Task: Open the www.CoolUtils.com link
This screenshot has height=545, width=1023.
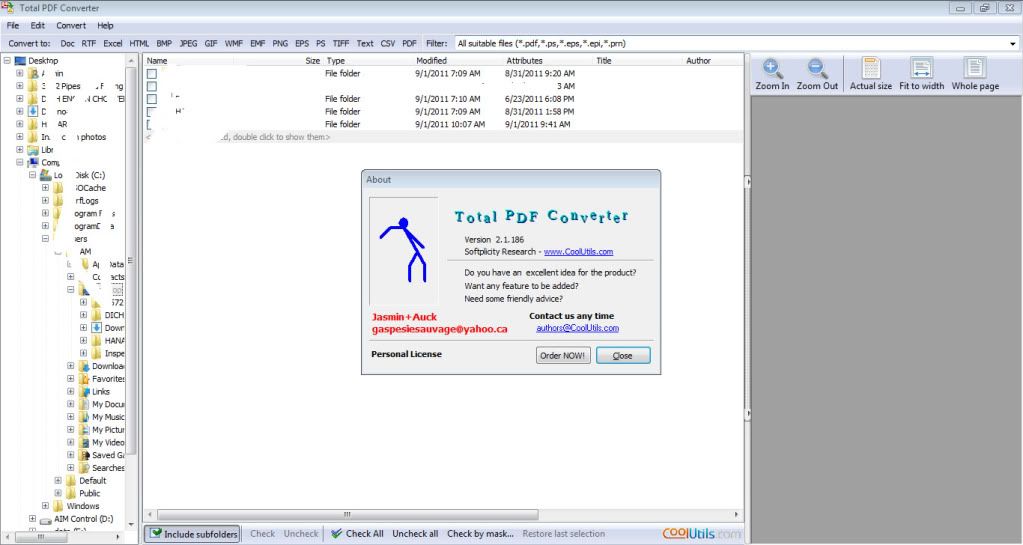Action: tap(578, 252)
